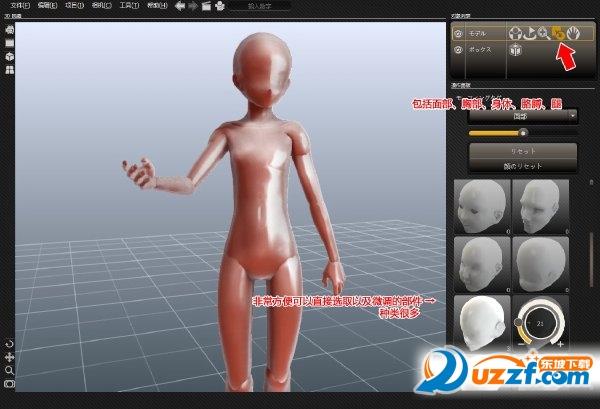Select the highlighted orange parts icon in モデル row
The image size is (600, 409).
[x=557, y=33]
